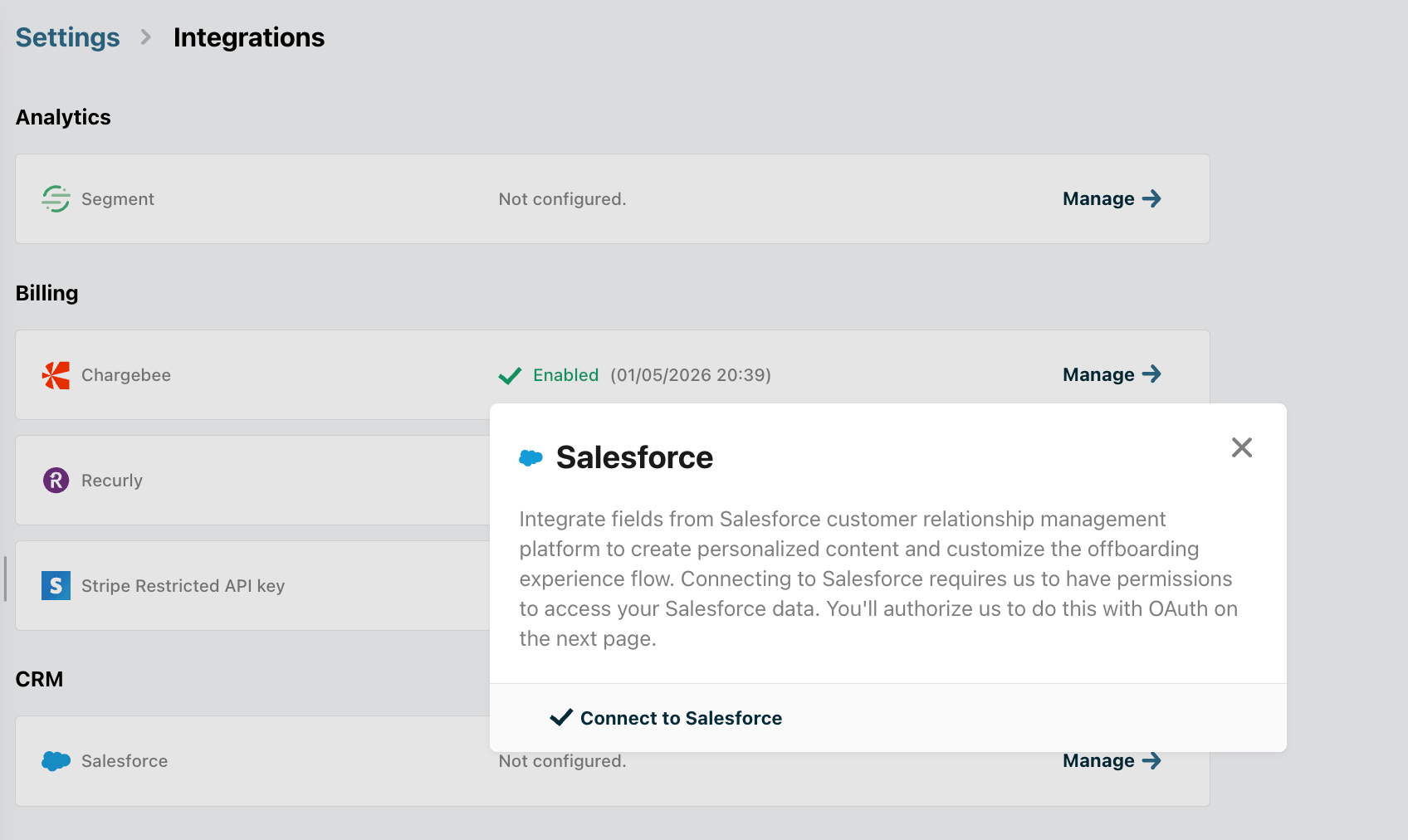1408x840 pixels.
Task: Click the purple Recurly logo icon
Action: point(56,481)
